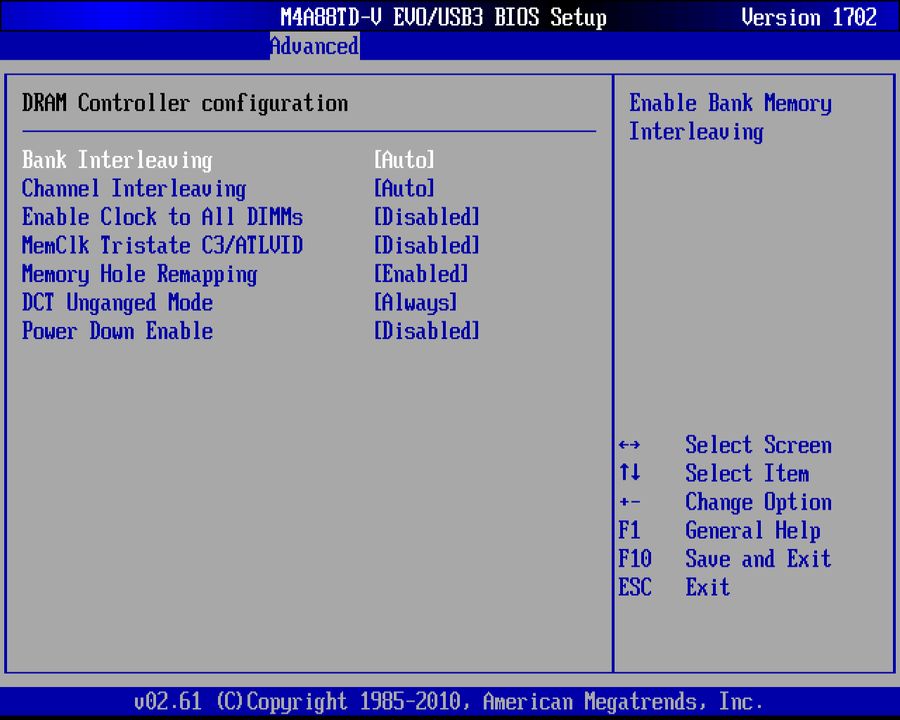The height and width of the screenshot is (720, 900).
Task: Enable the Power Down Enable option
Action: [x=117, y=331]
